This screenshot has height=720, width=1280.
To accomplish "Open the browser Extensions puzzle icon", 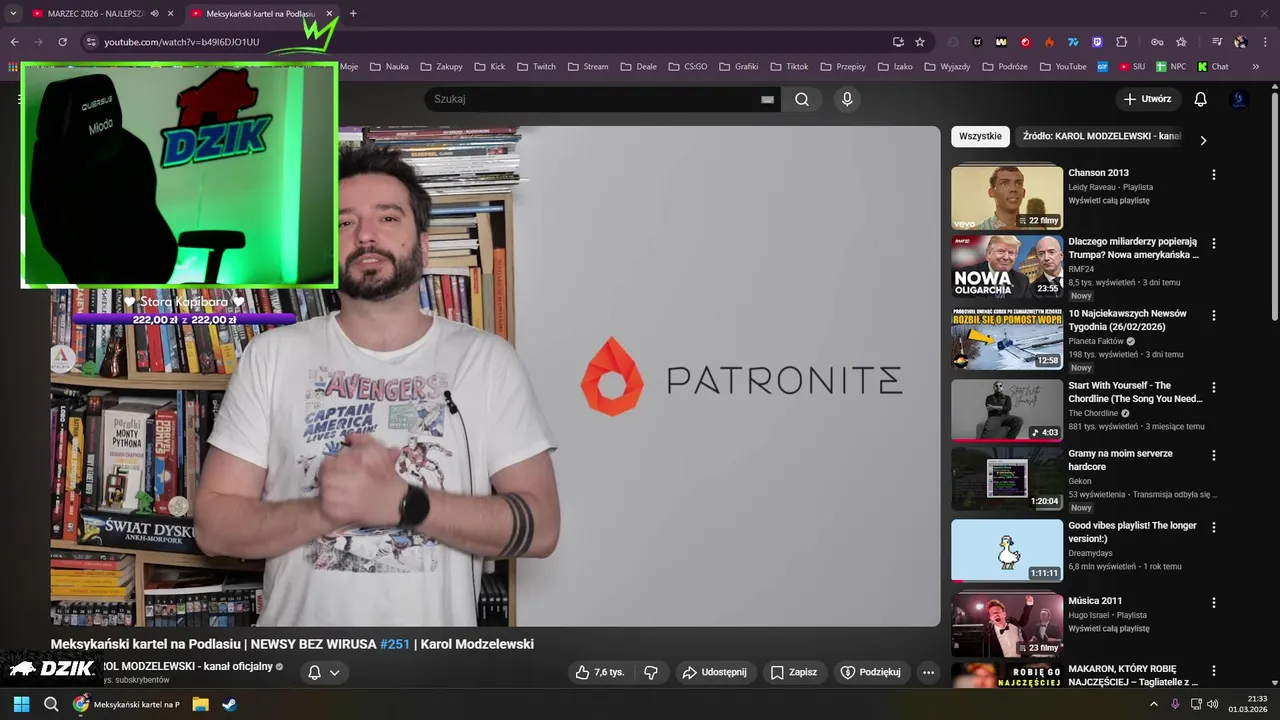I will coord(1121,42).
